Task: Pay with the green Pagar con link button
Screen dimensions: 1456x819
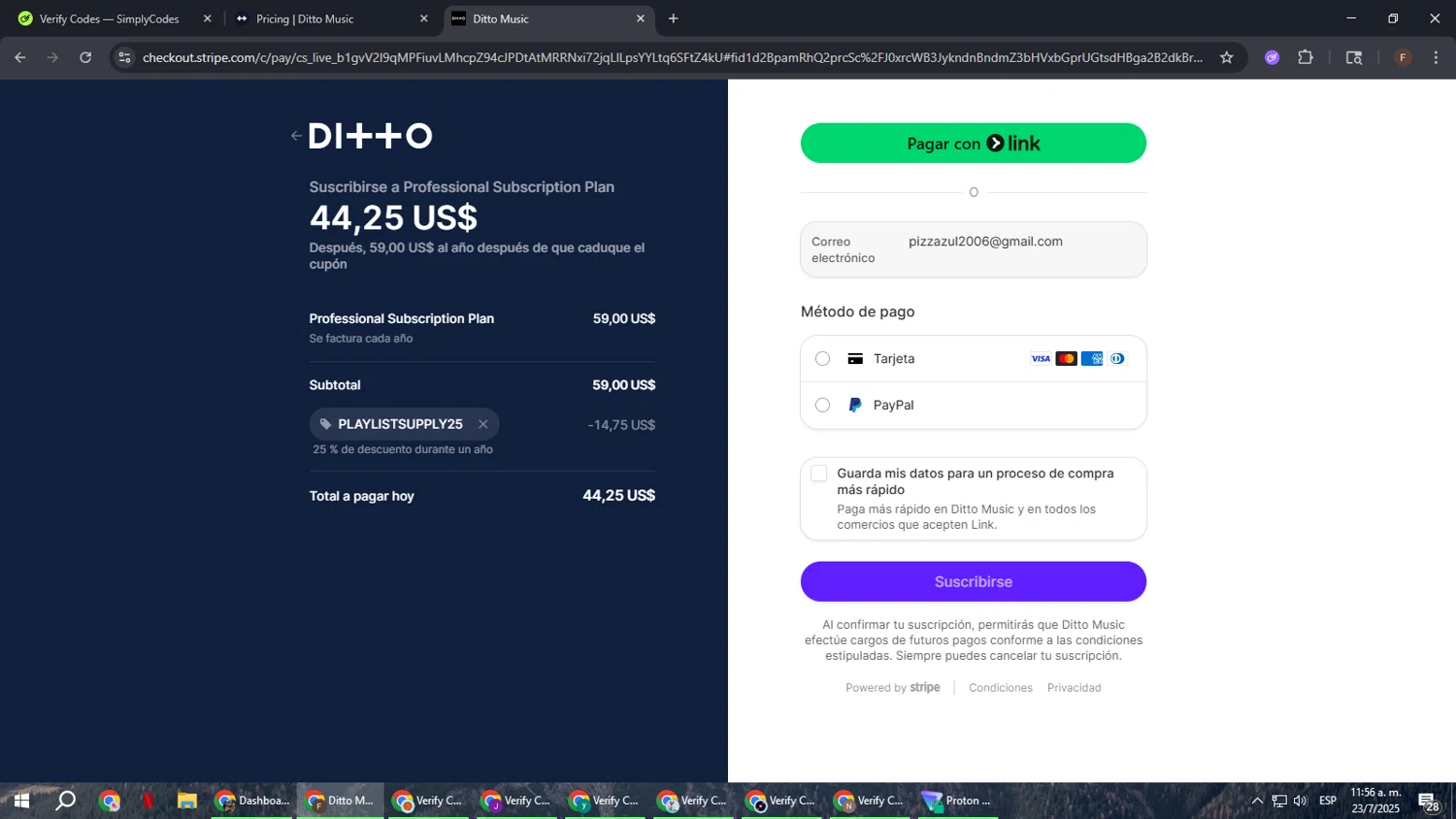Action: click(973, 144)
